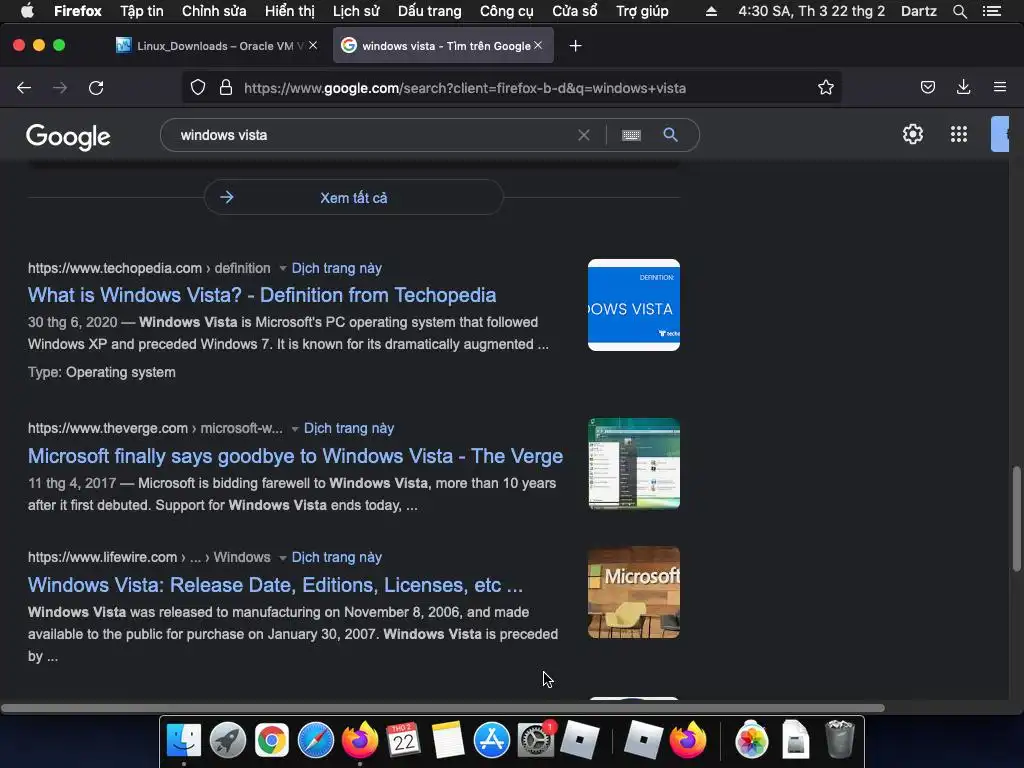Close the Linux_Downloads tab
The height and width of the screenshot is (768, 1024).
point(313,45)
